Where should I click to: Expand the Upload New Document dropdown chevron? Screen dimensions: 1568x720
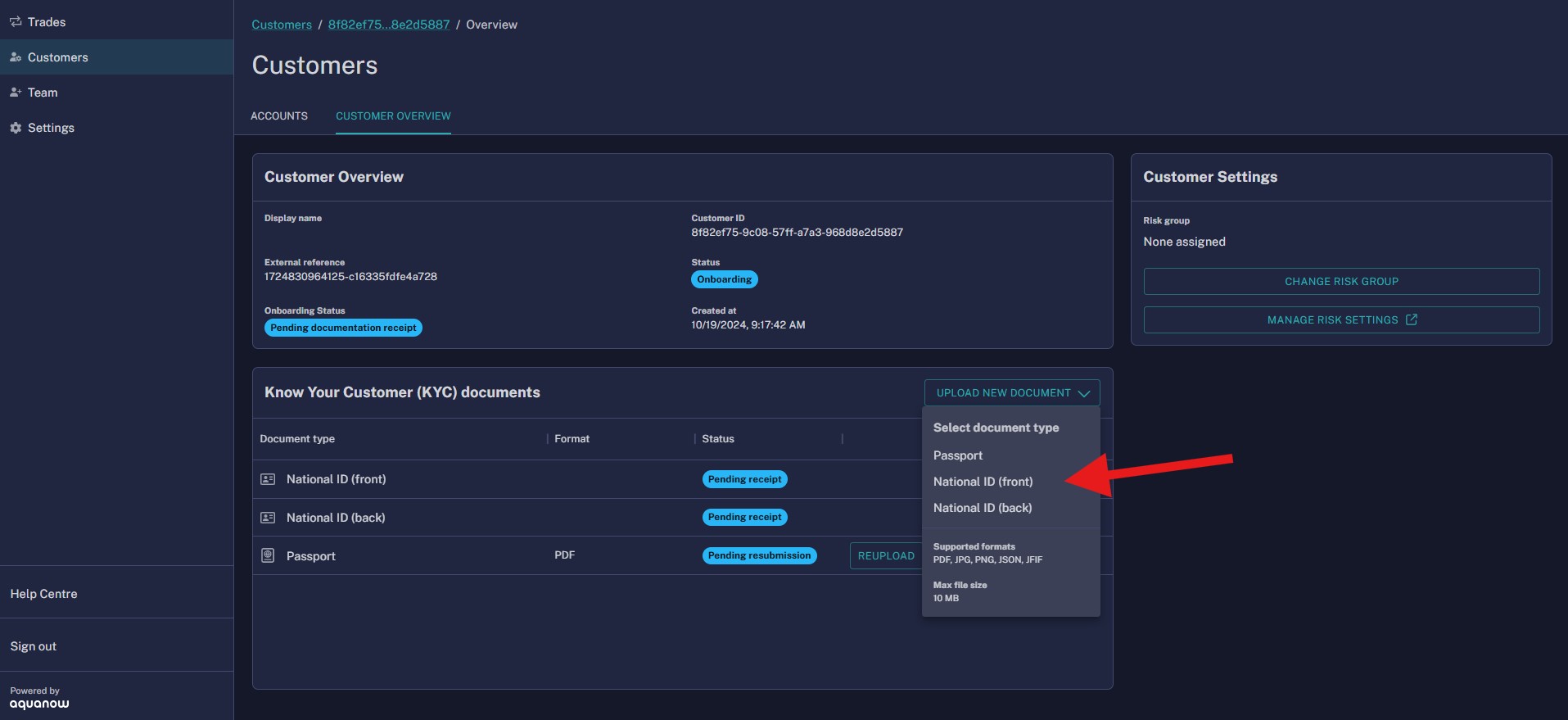point(1083,393)
